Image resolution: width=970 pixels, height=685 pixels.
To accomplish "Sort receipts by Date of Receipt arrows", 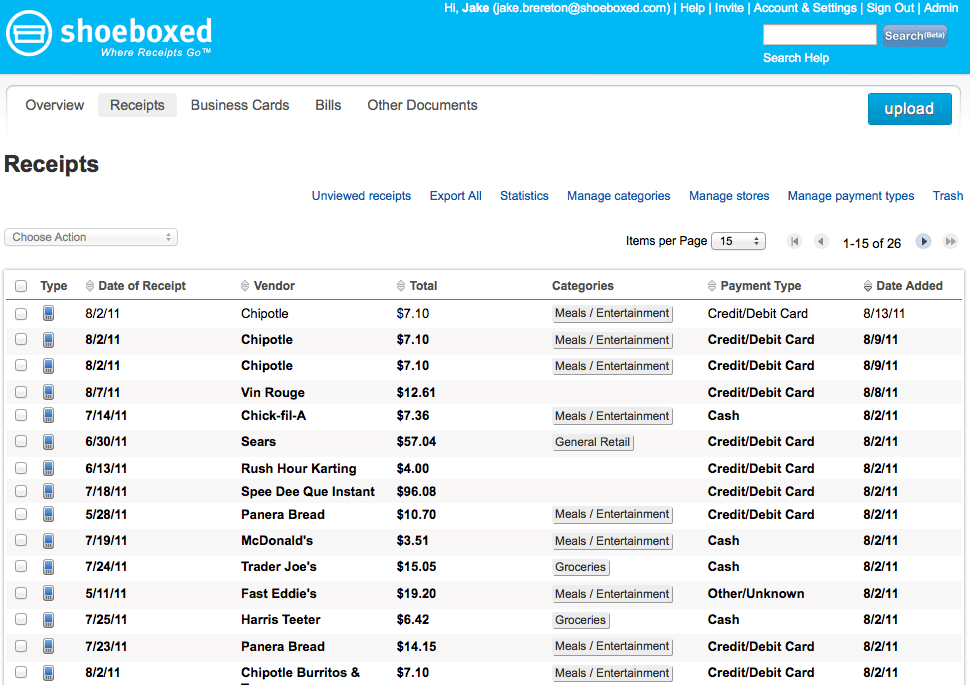I will [90, 286].
